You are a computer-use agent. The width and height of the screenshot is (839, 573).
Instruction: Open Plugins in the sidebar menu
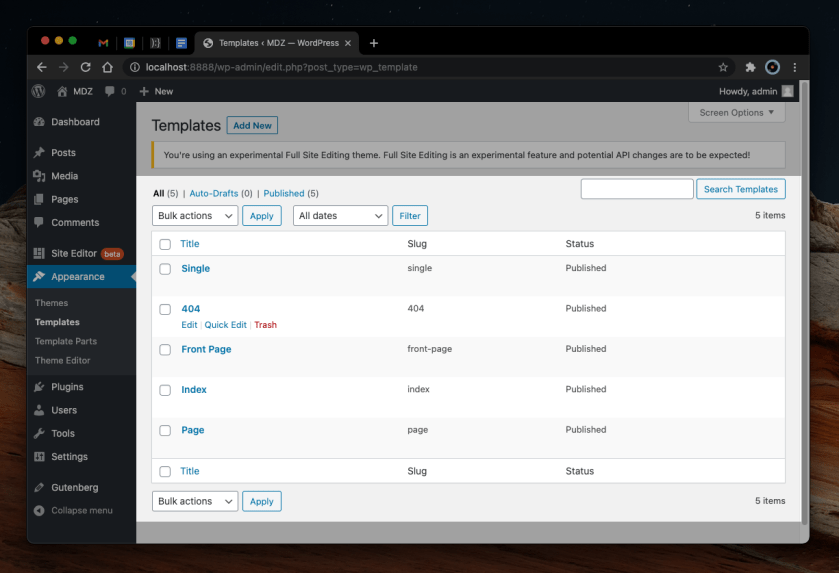click(67, 387)
